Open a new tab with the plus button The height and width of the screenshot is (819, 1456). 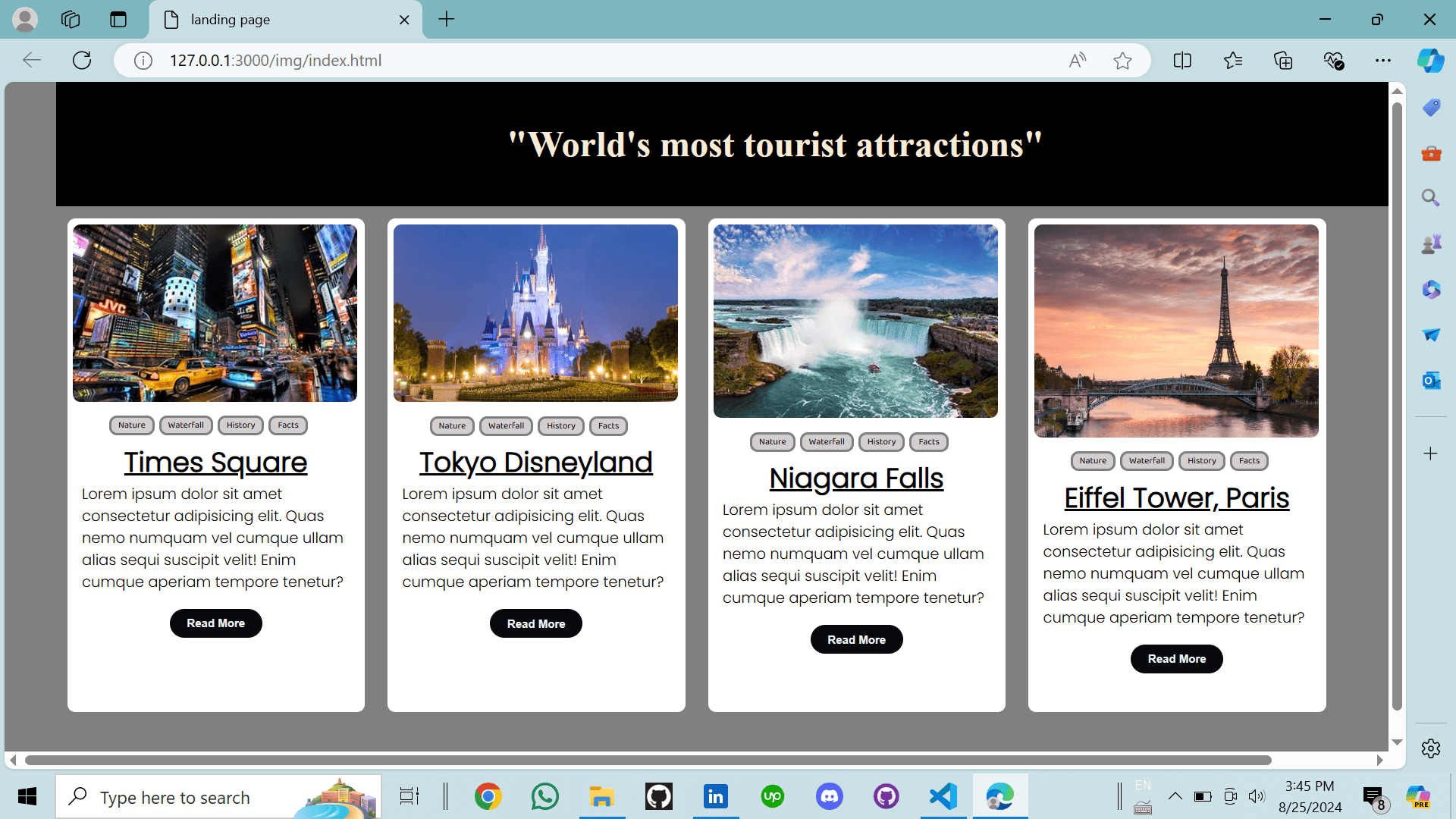click(447, 20)
